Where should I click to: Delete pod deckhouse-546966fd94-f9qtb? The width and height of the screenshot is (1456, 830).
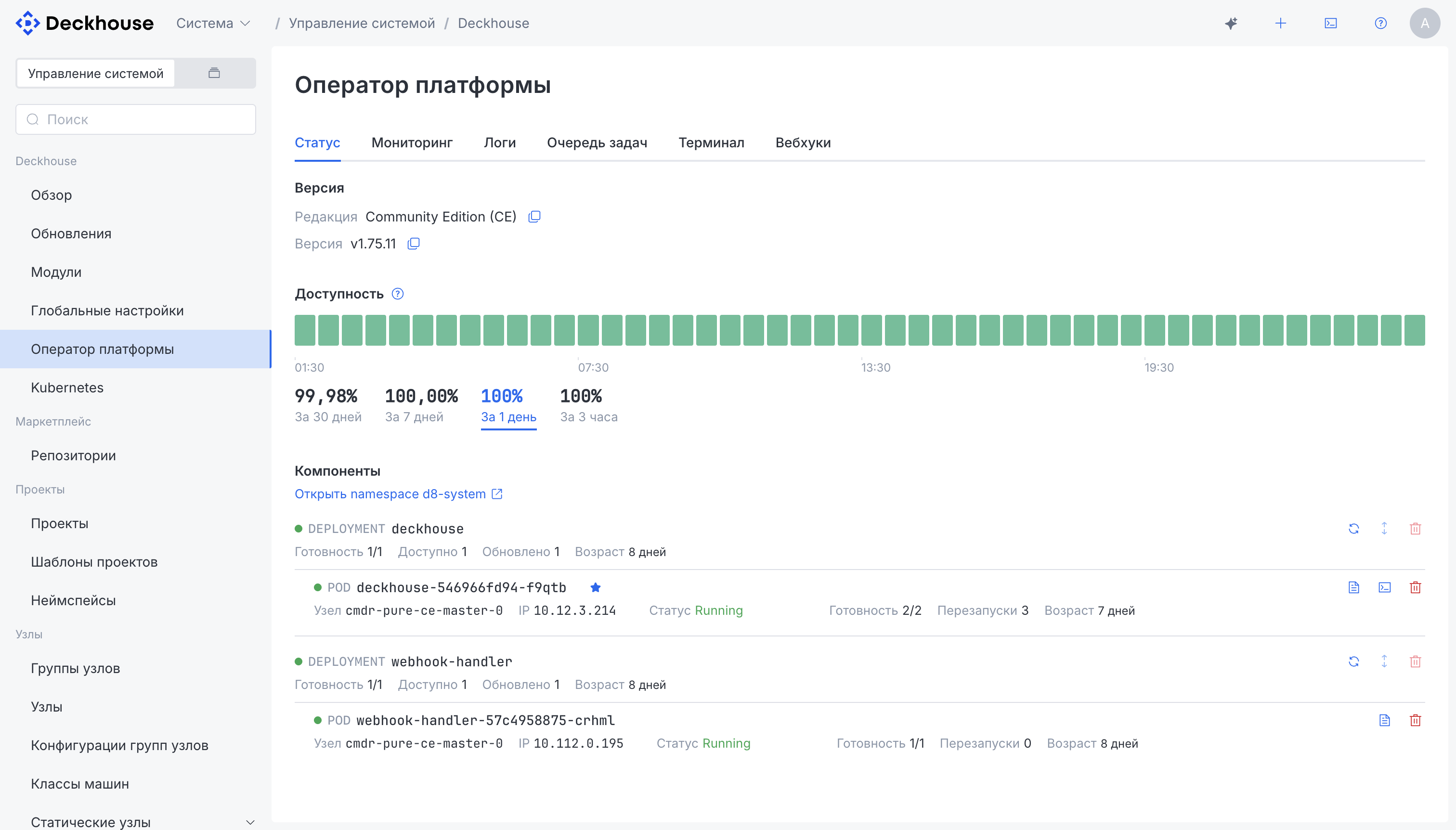pos(1415,587)
